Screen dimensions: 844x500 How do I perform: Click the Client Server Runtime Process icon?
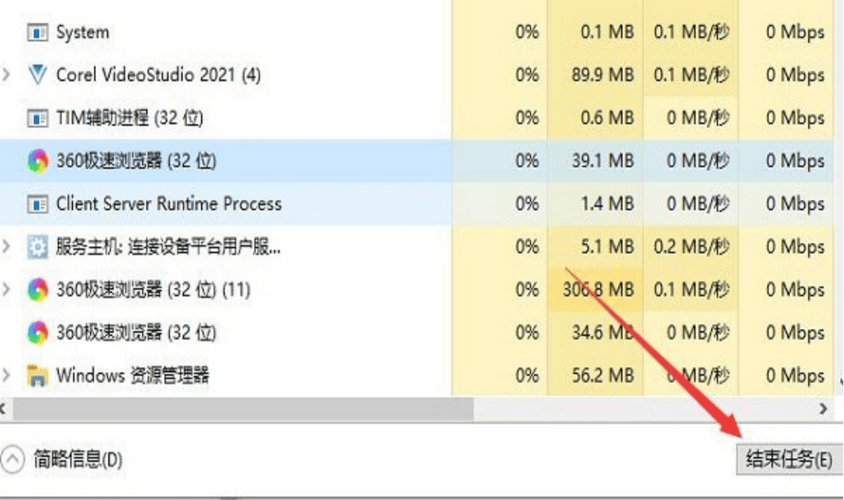point(37,204)
